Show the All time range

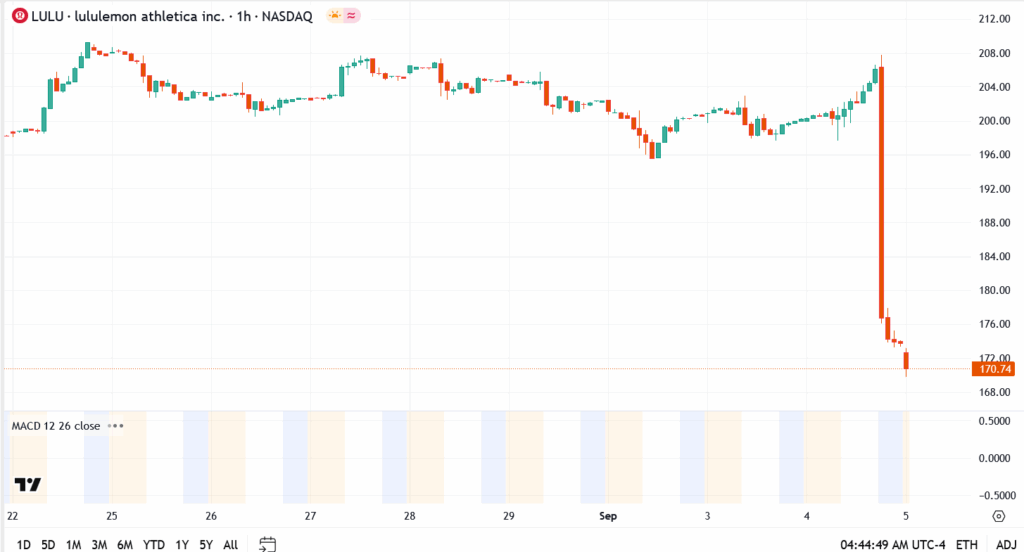click(230, 544)
